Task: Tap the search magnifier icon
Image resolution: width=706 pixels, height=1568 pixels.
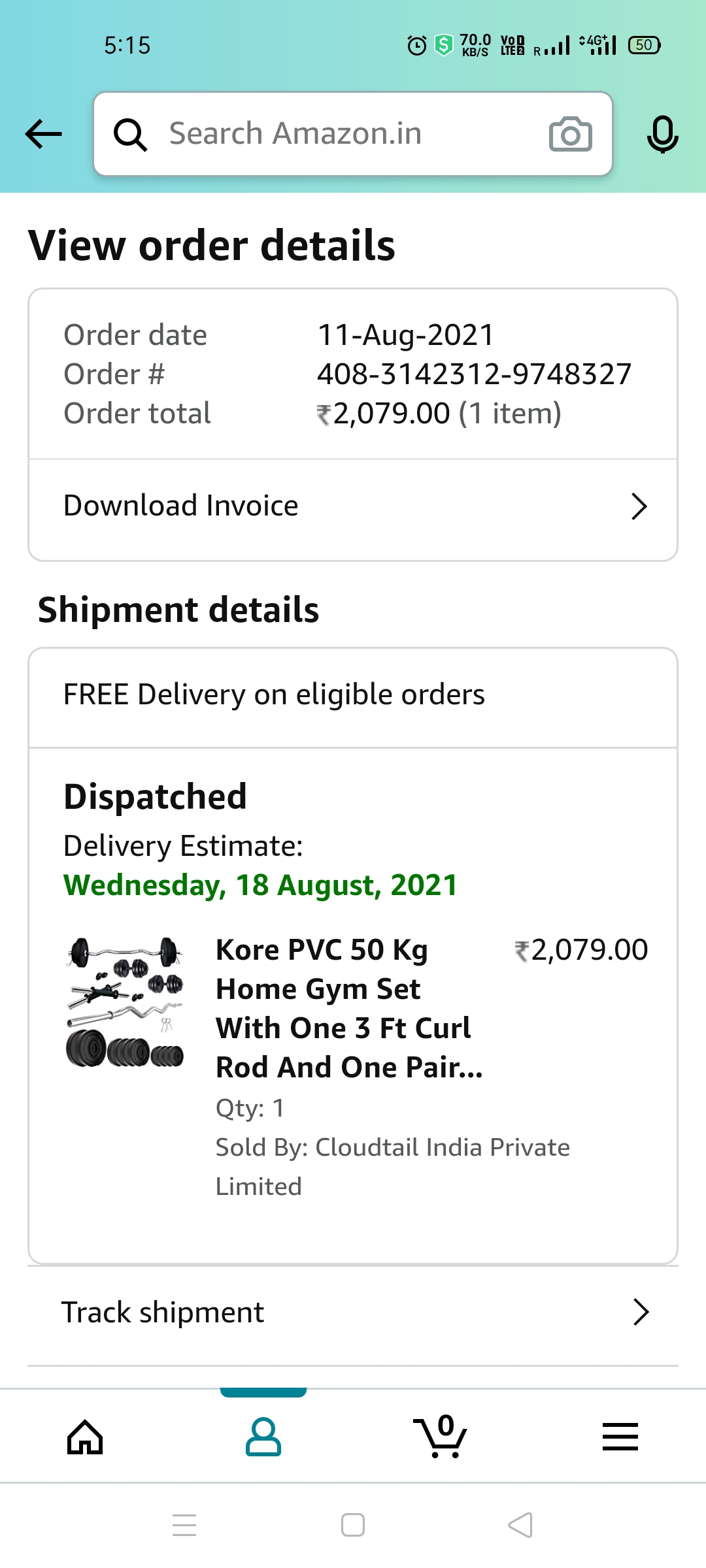Action: pos(130,135)
